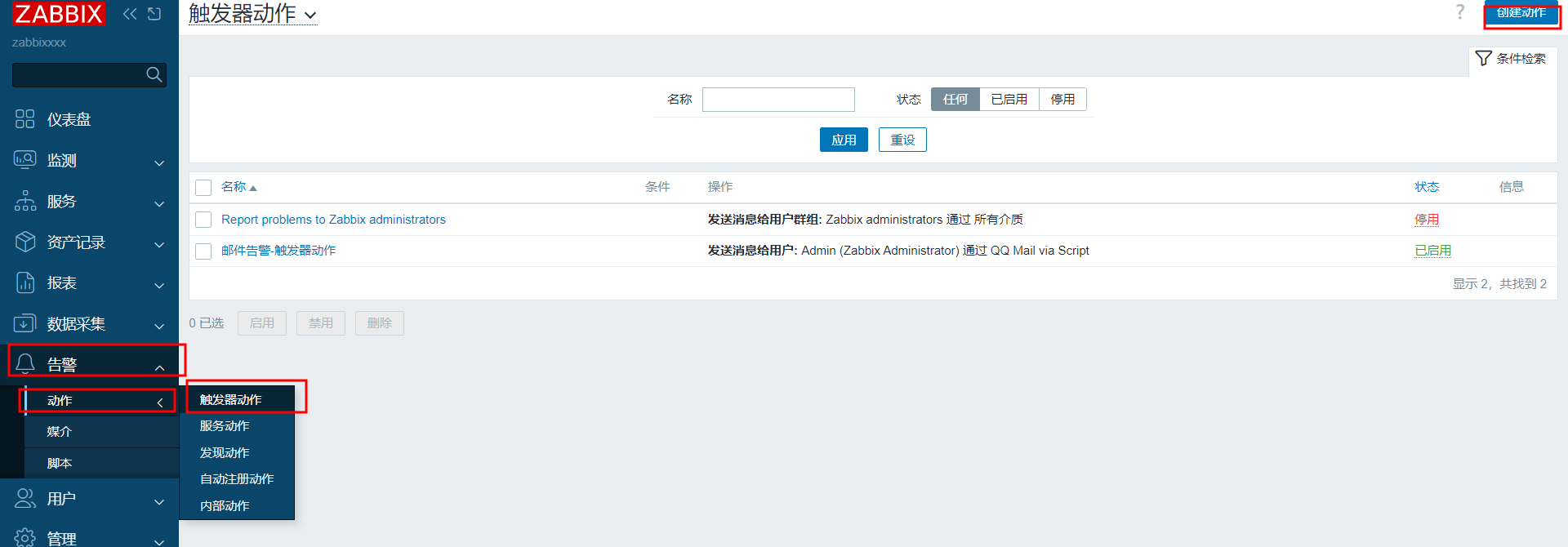The image size is (1568, 547).
Task: Set status filter to 已启用
Action: pos(1009,100)
